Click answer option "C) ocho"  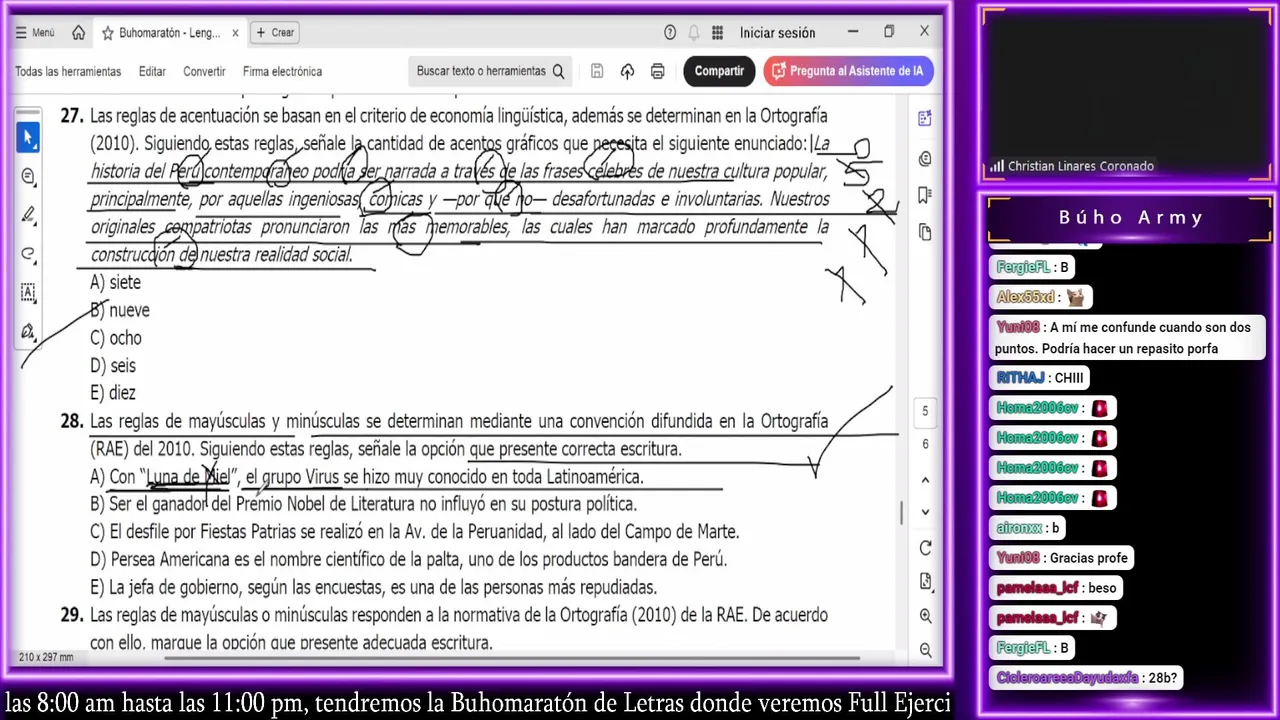116,338
